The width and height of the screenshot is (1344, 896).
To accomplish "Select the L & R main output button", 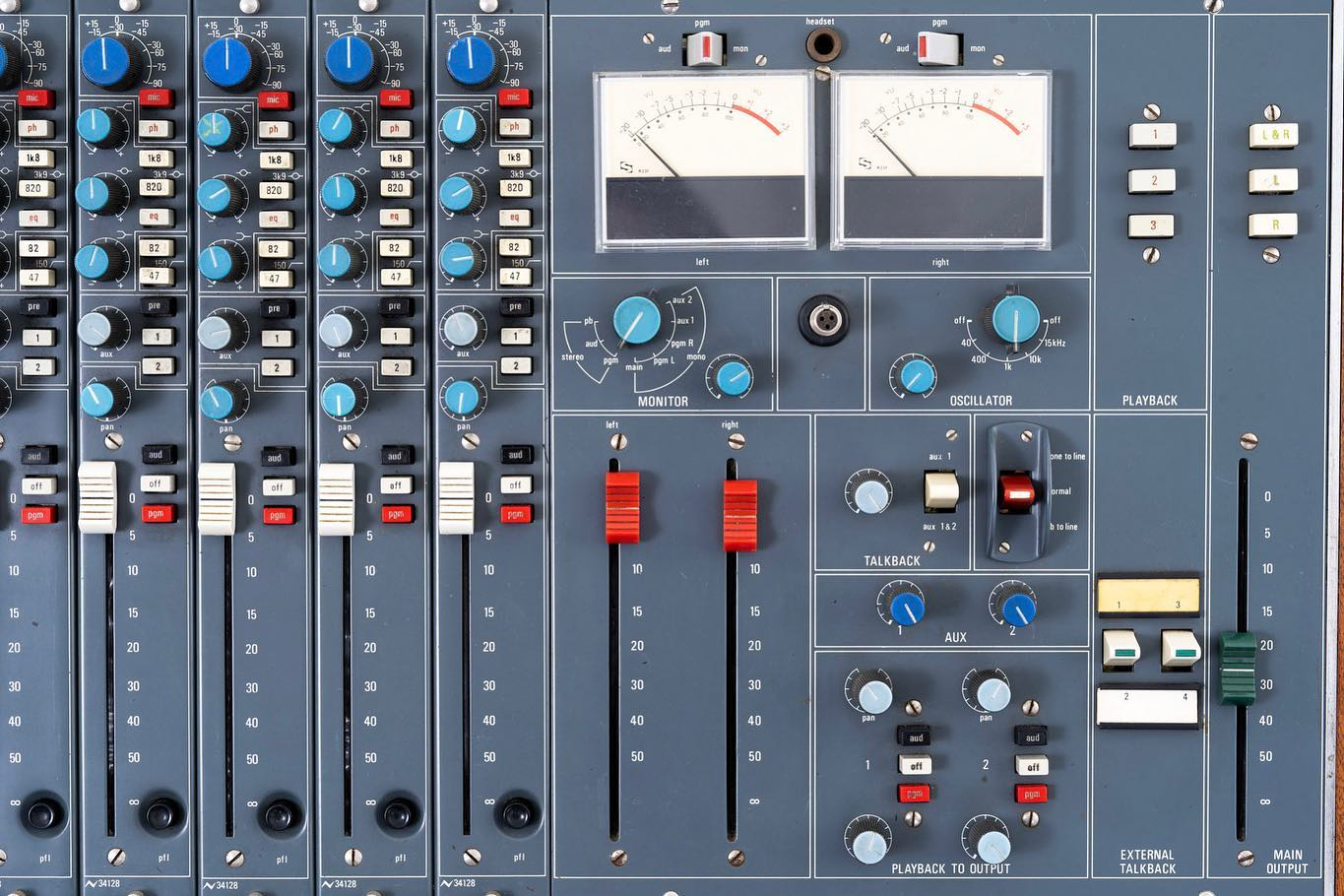I will [1272, 135].
